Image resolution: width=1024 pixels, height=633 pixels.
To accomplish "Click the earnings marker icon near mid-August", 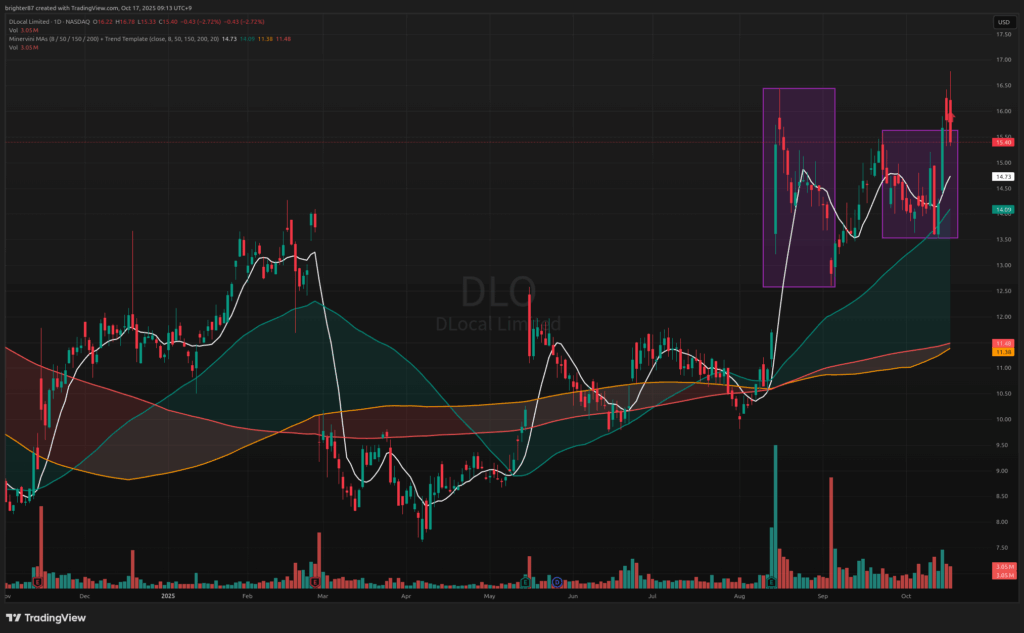I will [772, 581].
